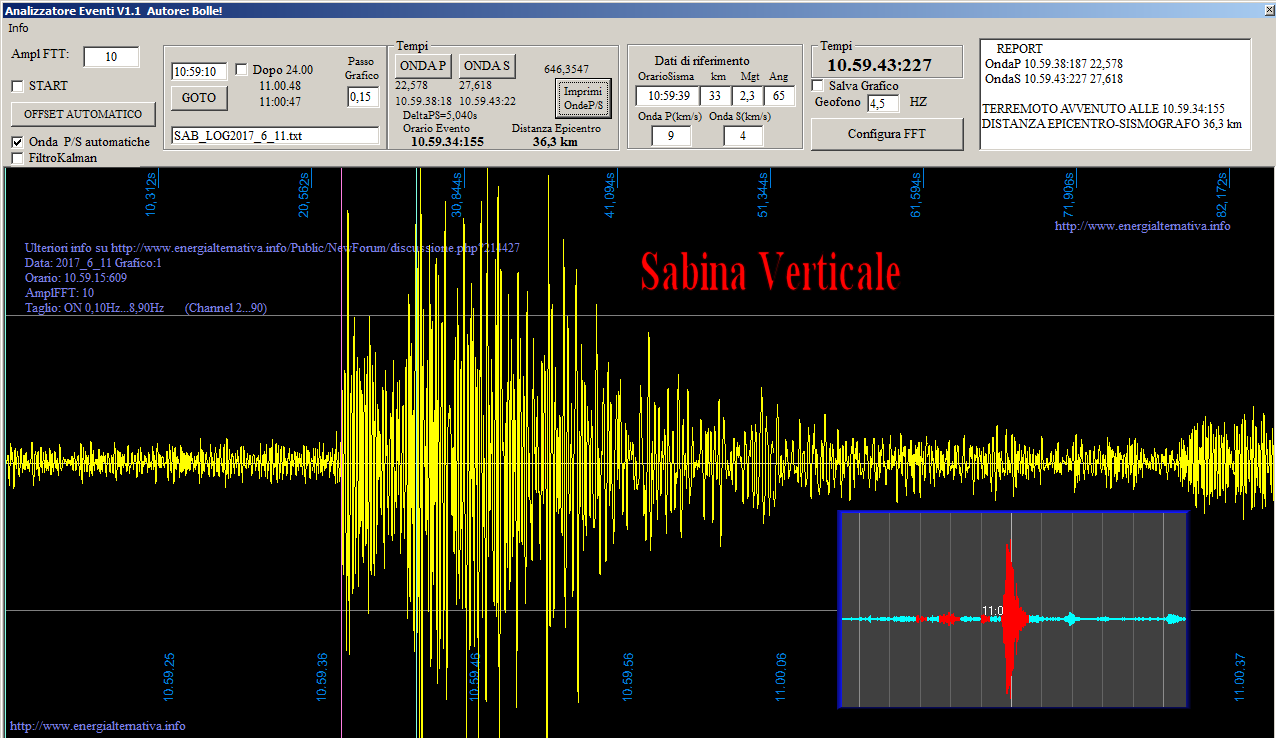Edit the Ang field 65
This screenshot has width=1276, height=738.
(778, 95)
